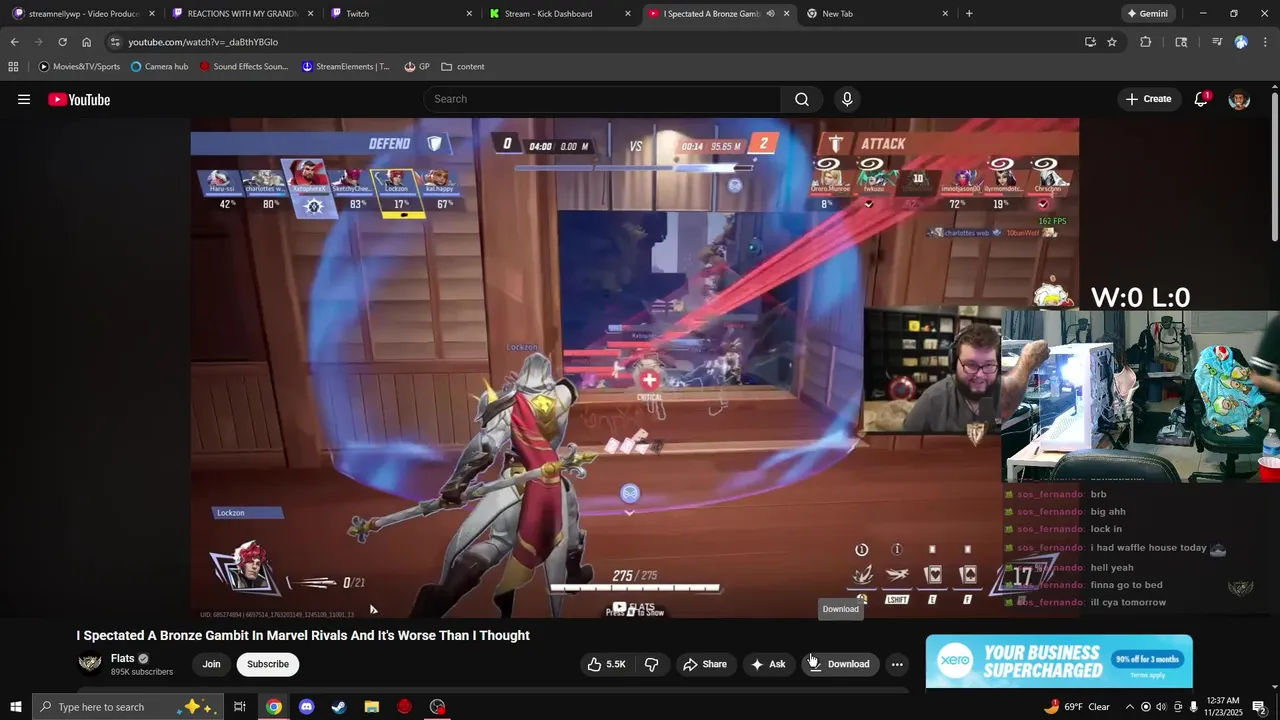View site information icon in address bar
Screen dimensions: 1280x720
115,42
